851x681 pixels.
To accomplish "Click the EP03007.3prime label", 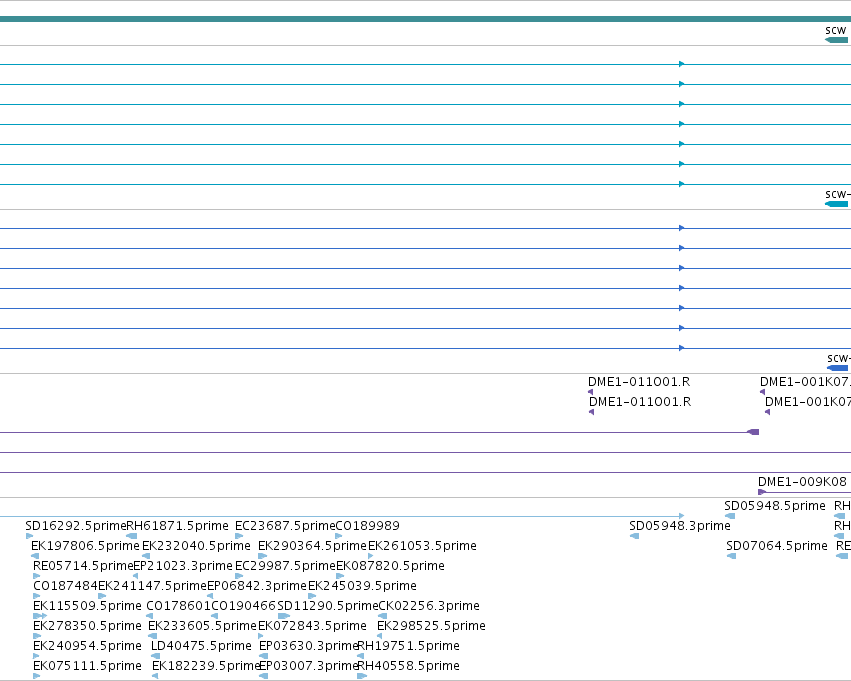I will coord(308,666).
